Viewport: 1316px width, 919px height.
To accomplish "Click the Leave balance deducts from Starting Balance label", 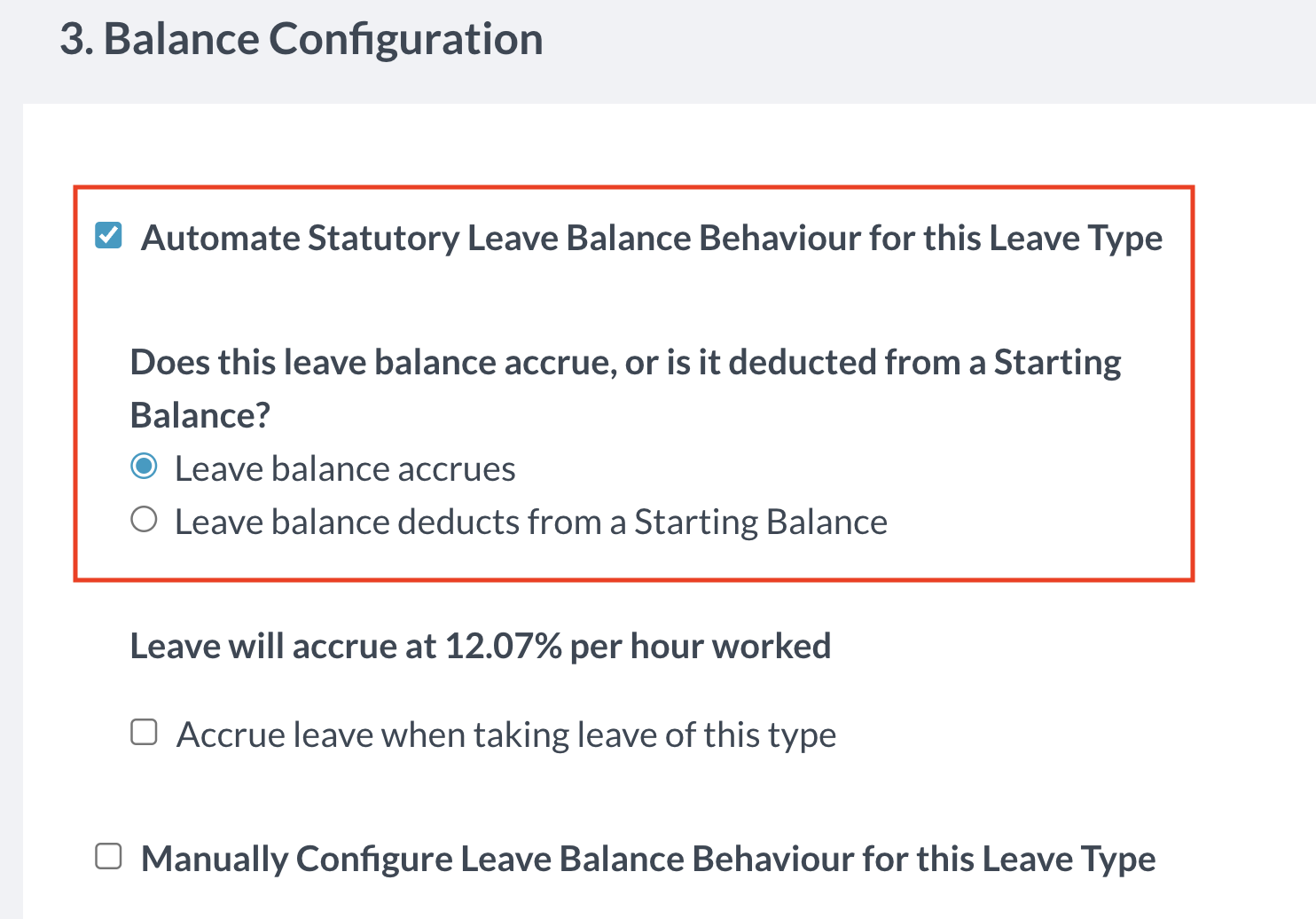I will coord(530,522).
